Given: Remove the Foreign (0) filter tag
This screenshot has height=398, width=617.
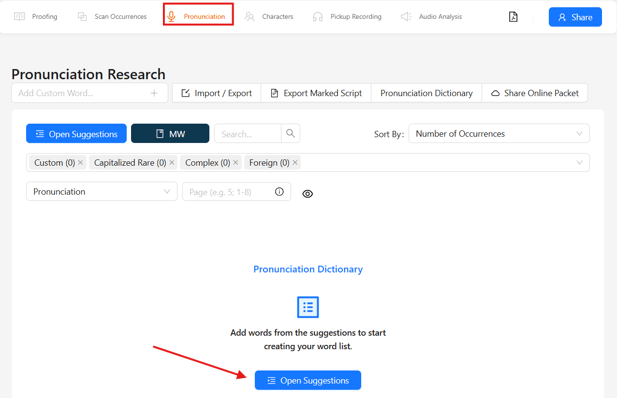Looking at the screenshot, I should tap(295, 163).
